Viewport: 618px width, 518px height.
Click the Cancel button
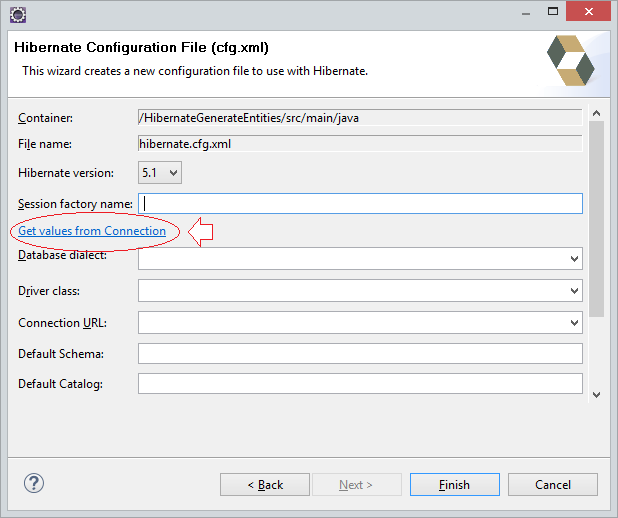553,484
